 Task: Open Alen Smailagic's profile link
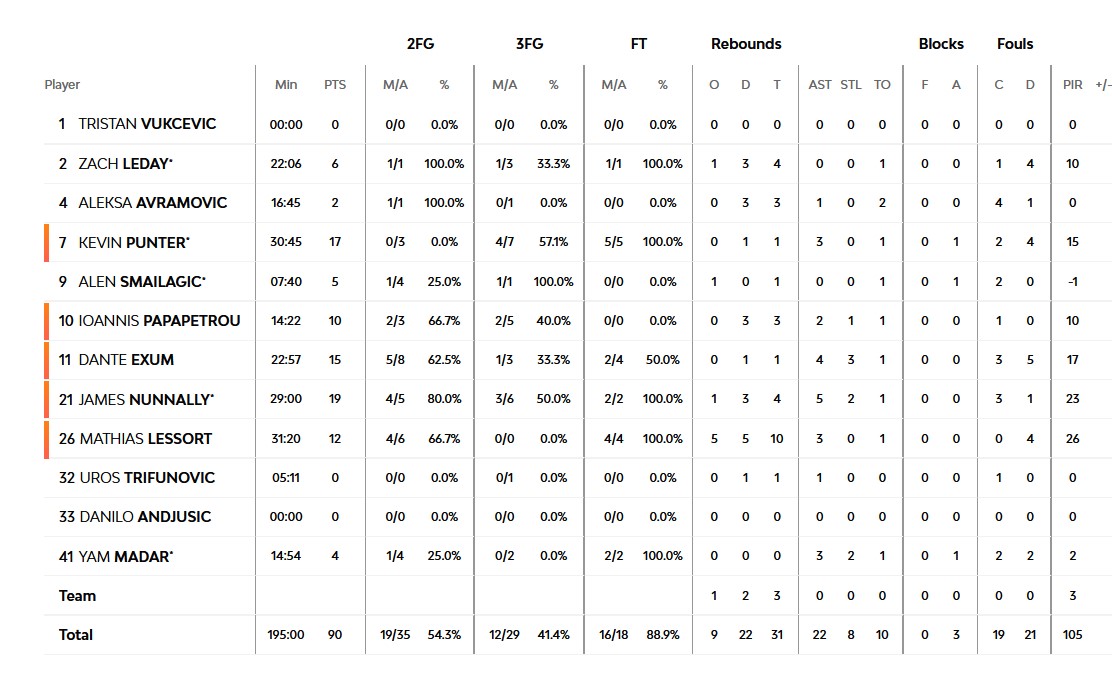142,281
